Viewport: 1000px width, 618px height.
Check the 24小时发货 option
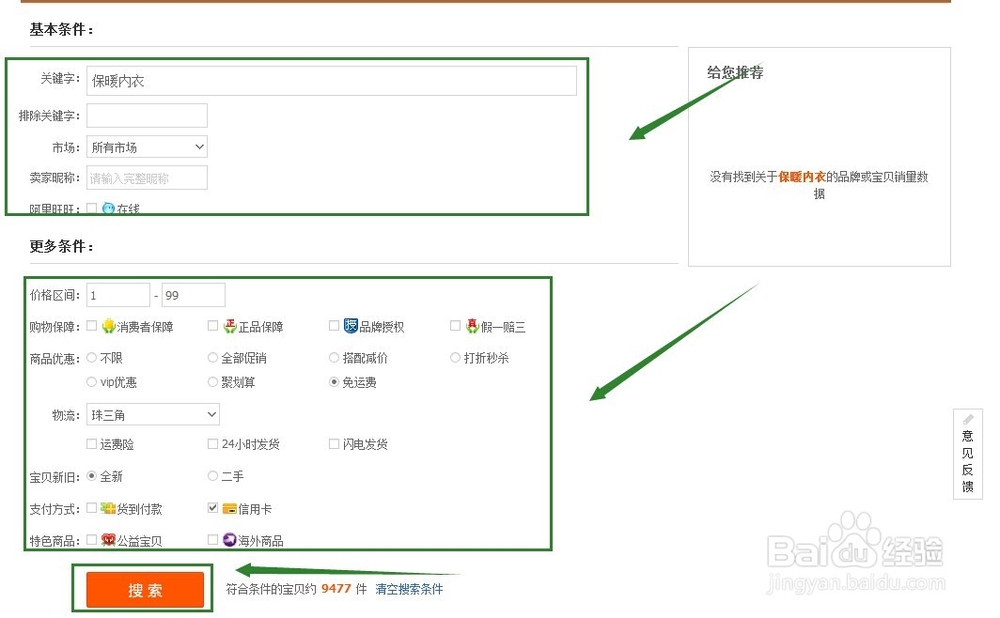point(213,444)
